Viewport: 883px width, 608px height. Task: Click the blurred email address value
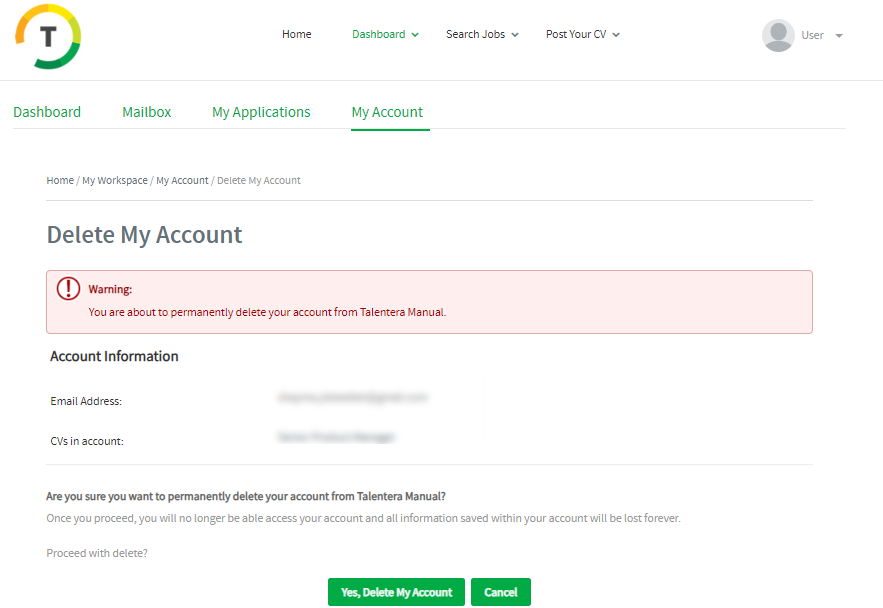pos(353,397)
